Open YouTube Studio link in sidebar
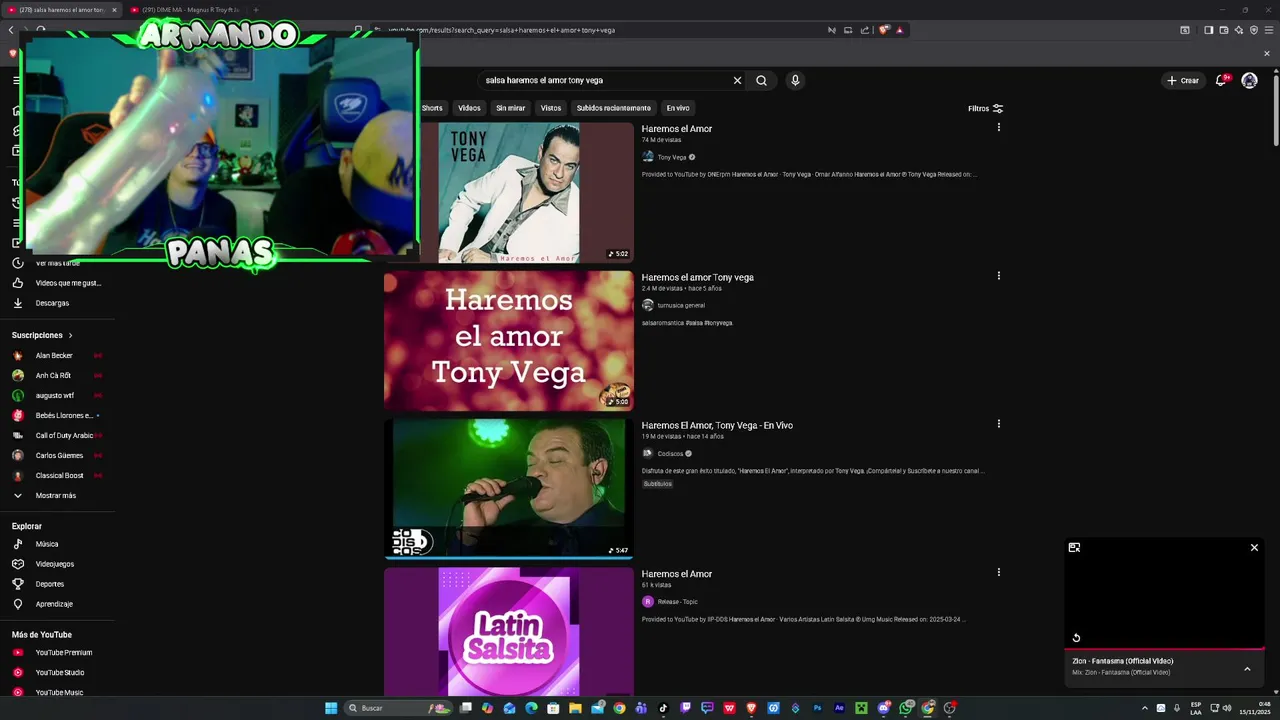The height and width of the screenshot is (720, 1280). [x=60, y=673]
